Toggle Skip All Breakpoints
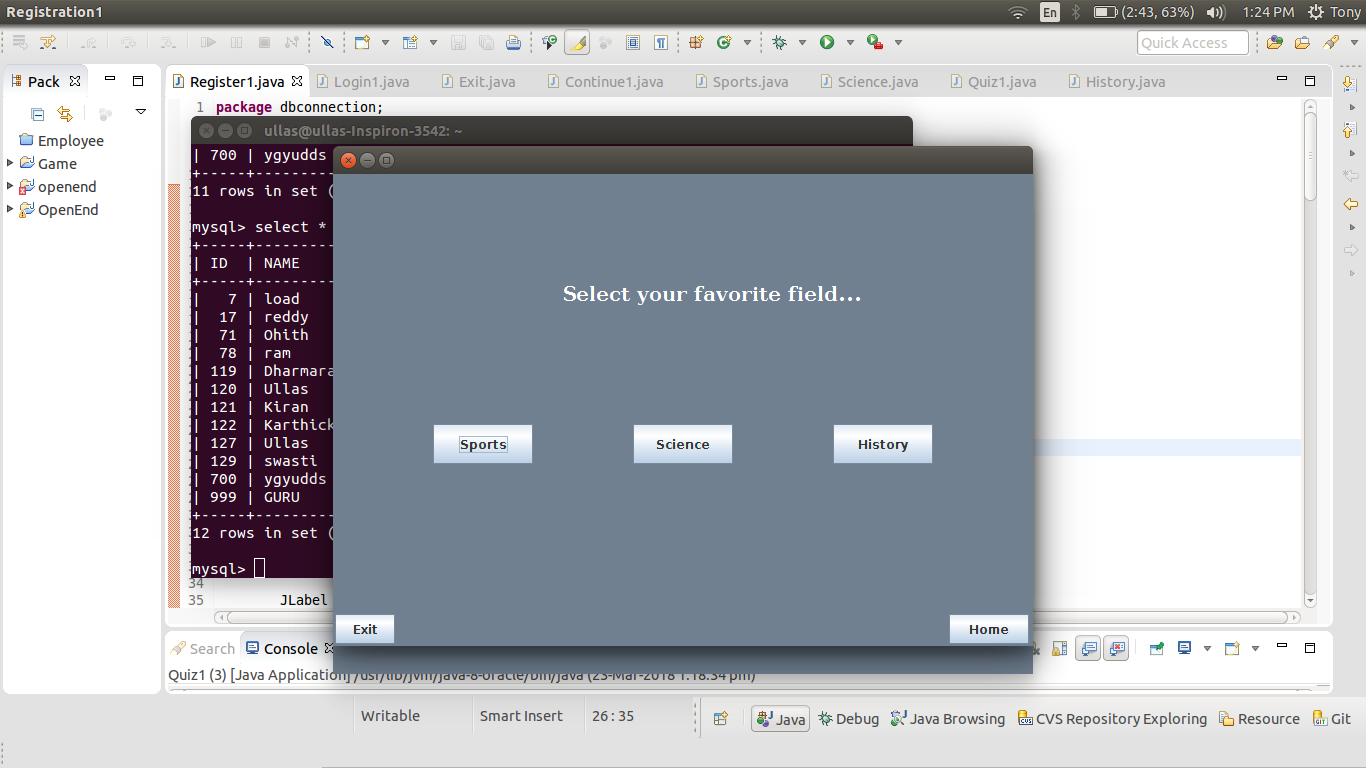The height and width of the screenshot is (768, 1366). [x=328, y=42]
